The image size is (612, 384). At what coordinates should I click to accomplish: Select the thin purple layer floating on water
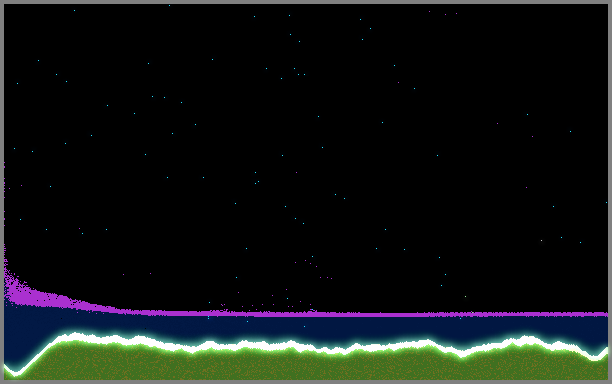click(x=390, y=314)
